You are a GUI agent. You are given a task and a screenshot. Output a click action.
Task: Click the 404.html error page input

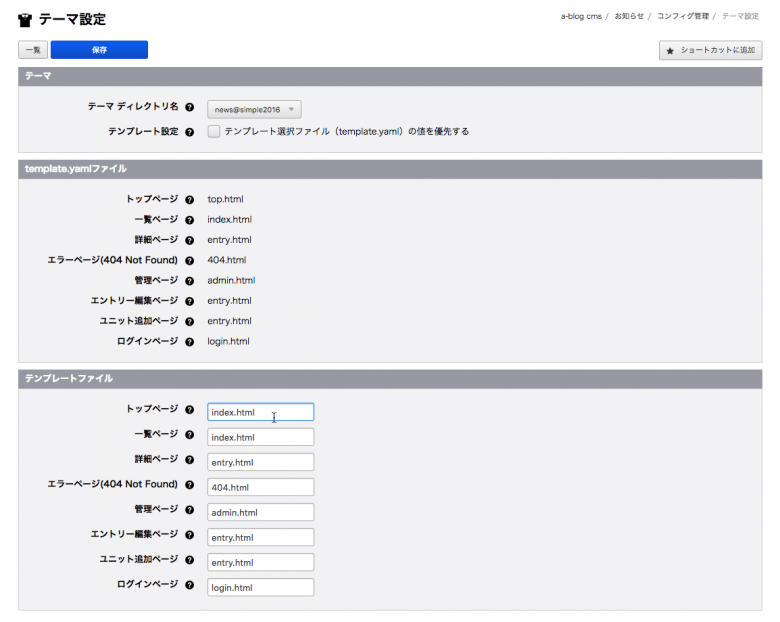tap(260, 487)
